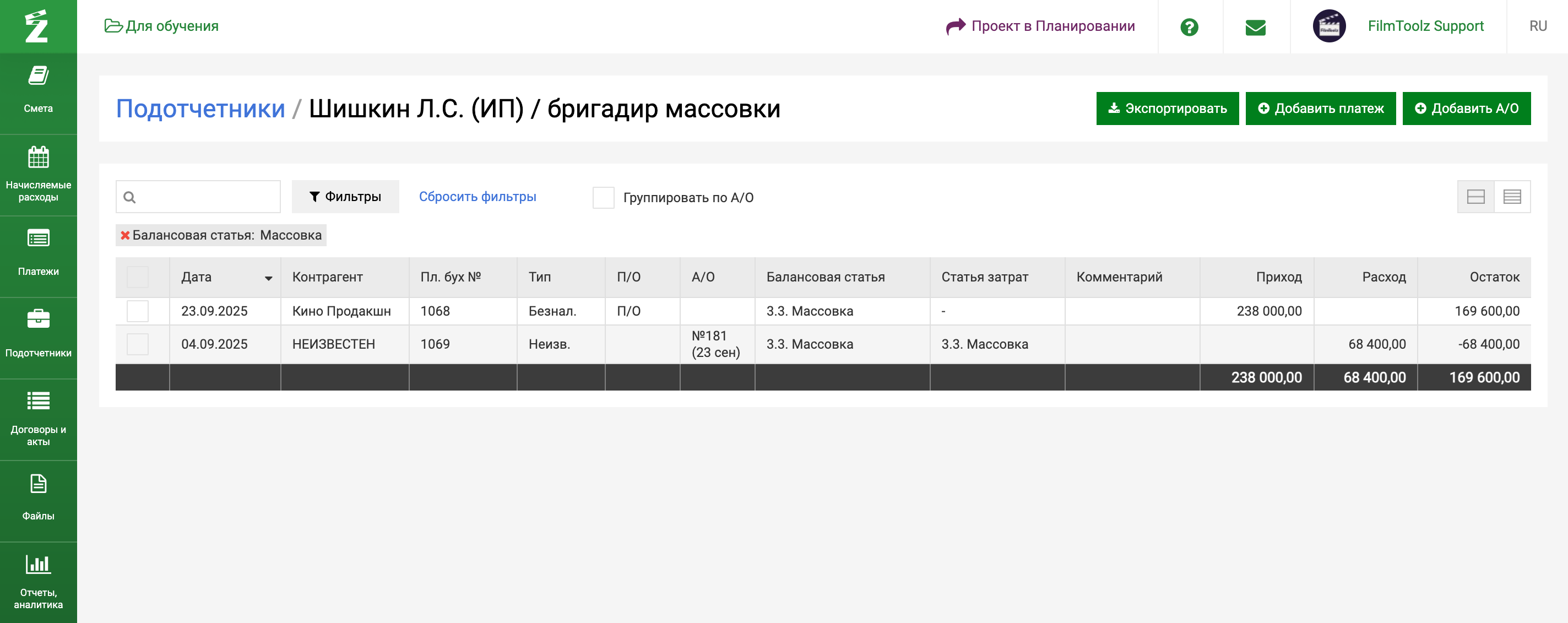Sort by the Дата column arrow
This screenshot has height=623, width=1568.
point(268,278)
